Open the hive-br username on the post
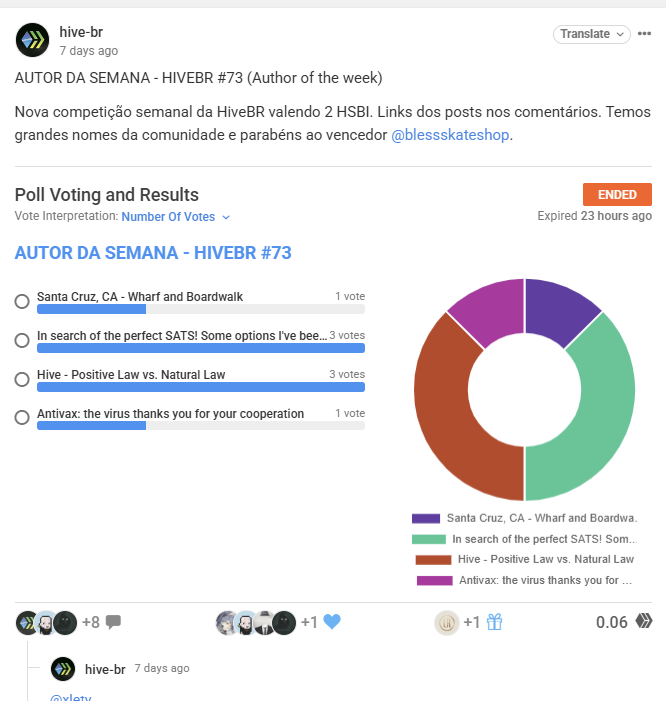666x701 pixels. click(x=81, y=32)
